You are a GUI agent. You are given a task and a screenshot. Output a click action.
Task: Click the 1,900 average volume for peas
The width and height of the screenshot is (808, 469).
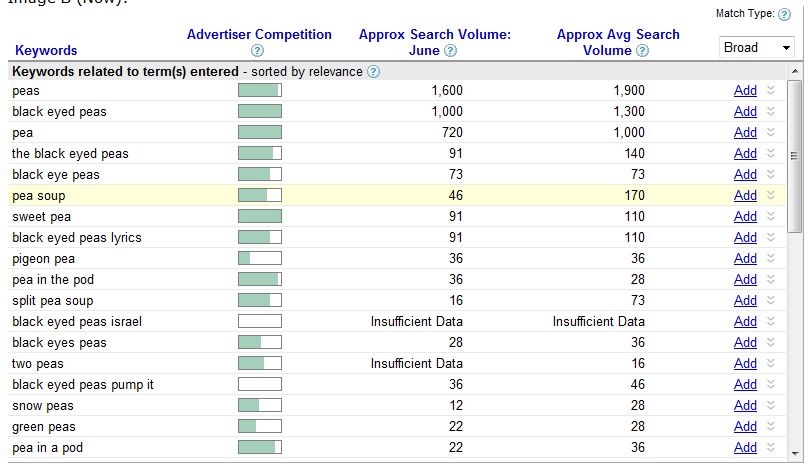(x=629, y=91)
